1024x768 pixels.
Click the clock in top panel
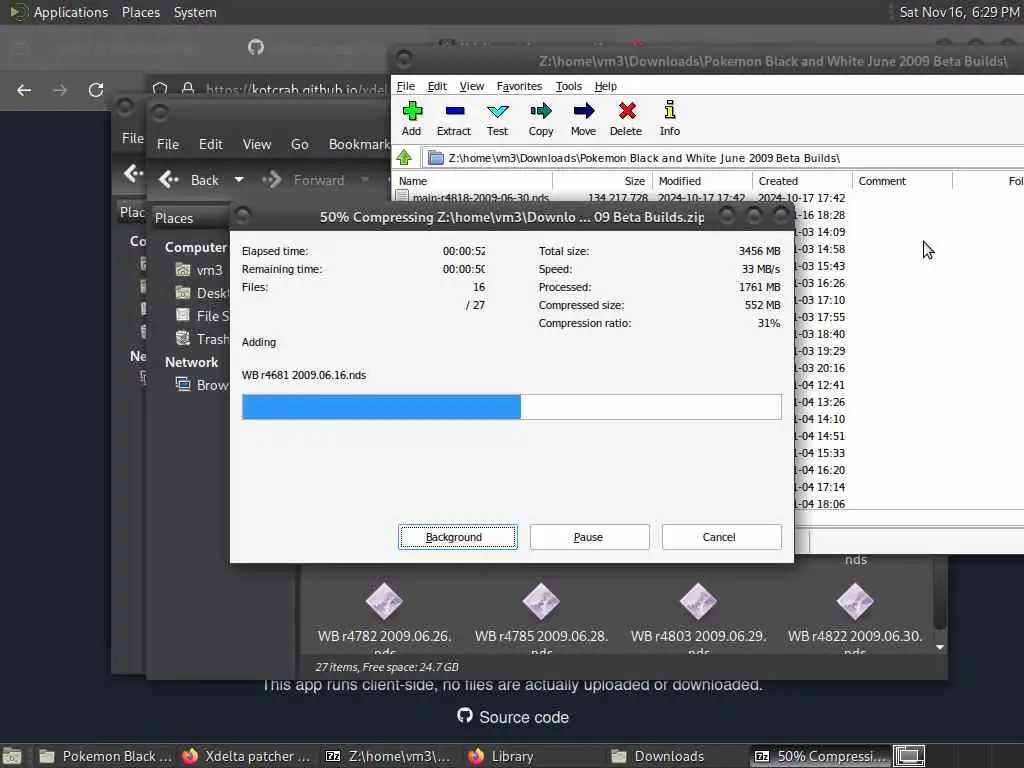click(x=959, y=12)
